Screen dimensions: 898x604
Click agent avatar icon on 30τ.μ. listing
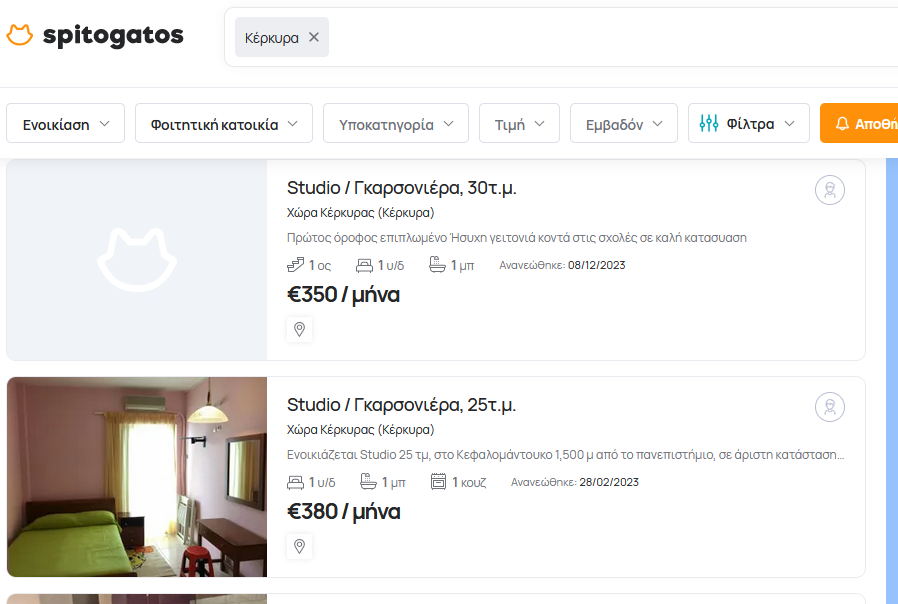[x=829, y=190]
